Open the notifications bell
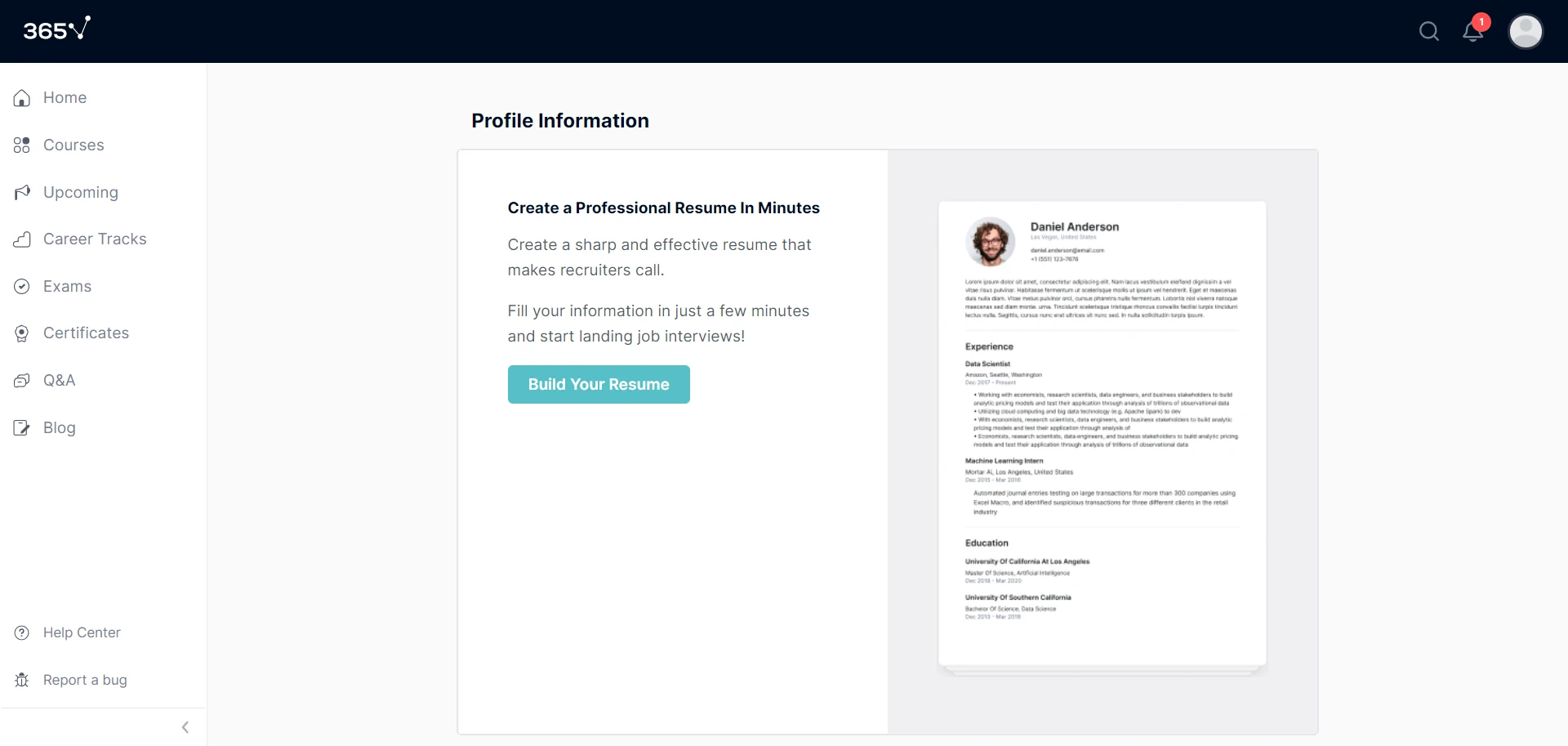Image resolution: width=1568 pixels, height=746 pixels. coord(1472,32)
